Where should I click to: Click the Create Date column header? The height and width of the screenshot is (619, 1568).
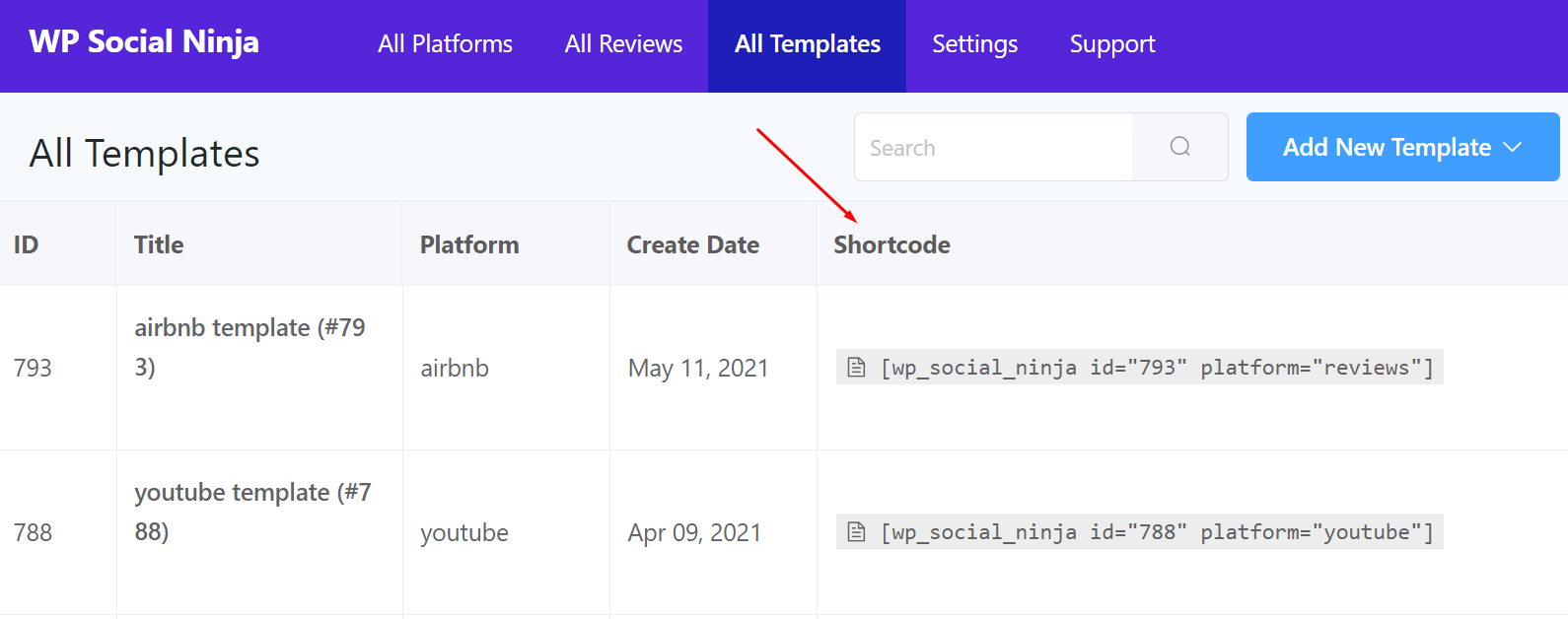[x=692, y=244]
